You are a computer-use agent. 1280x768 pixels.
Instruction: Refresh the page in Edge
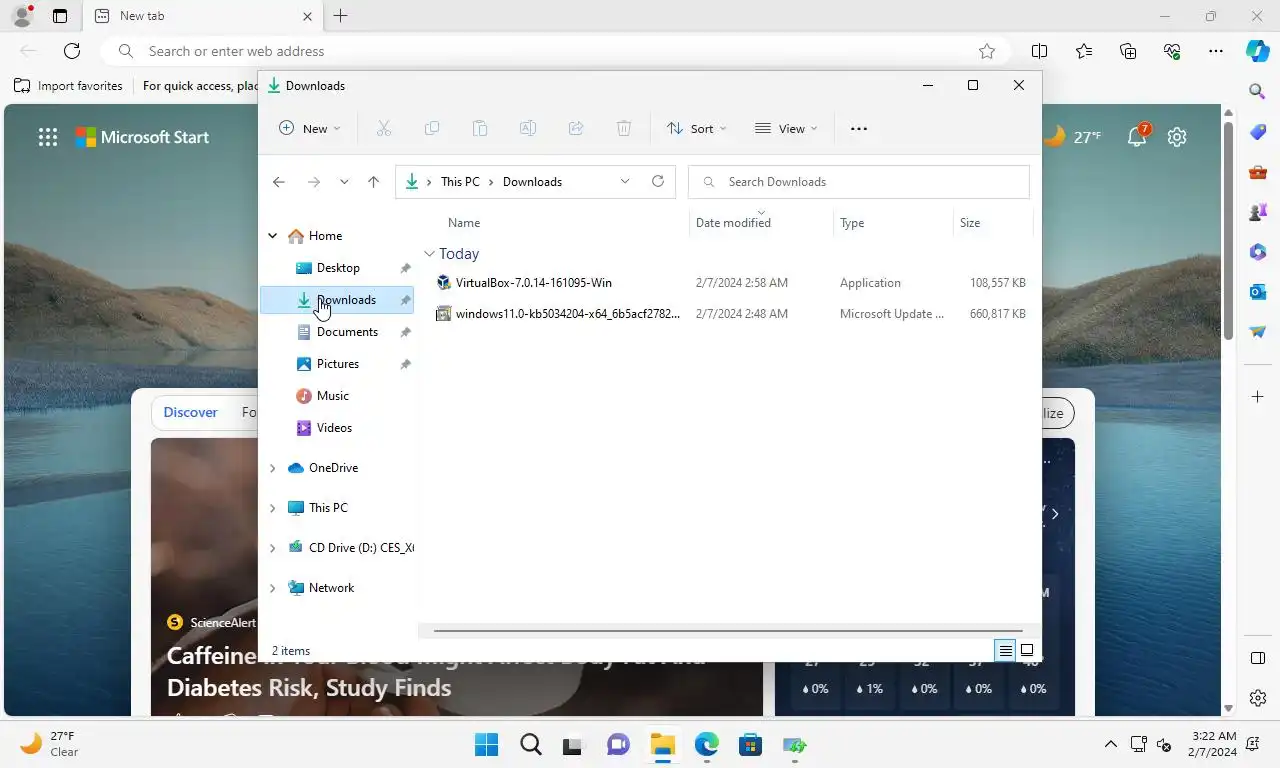72,51
